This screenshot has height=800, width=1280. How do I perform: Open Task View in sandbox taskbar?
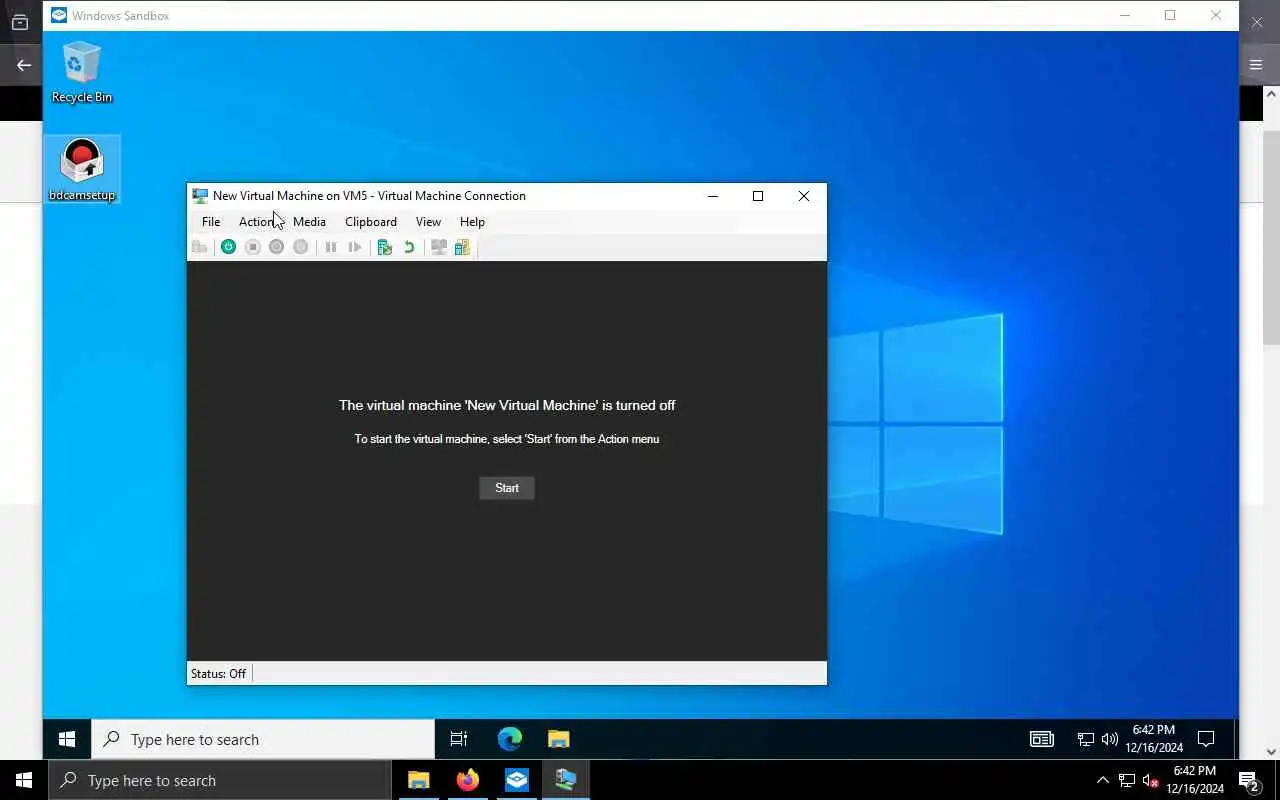tap(459, 739)
